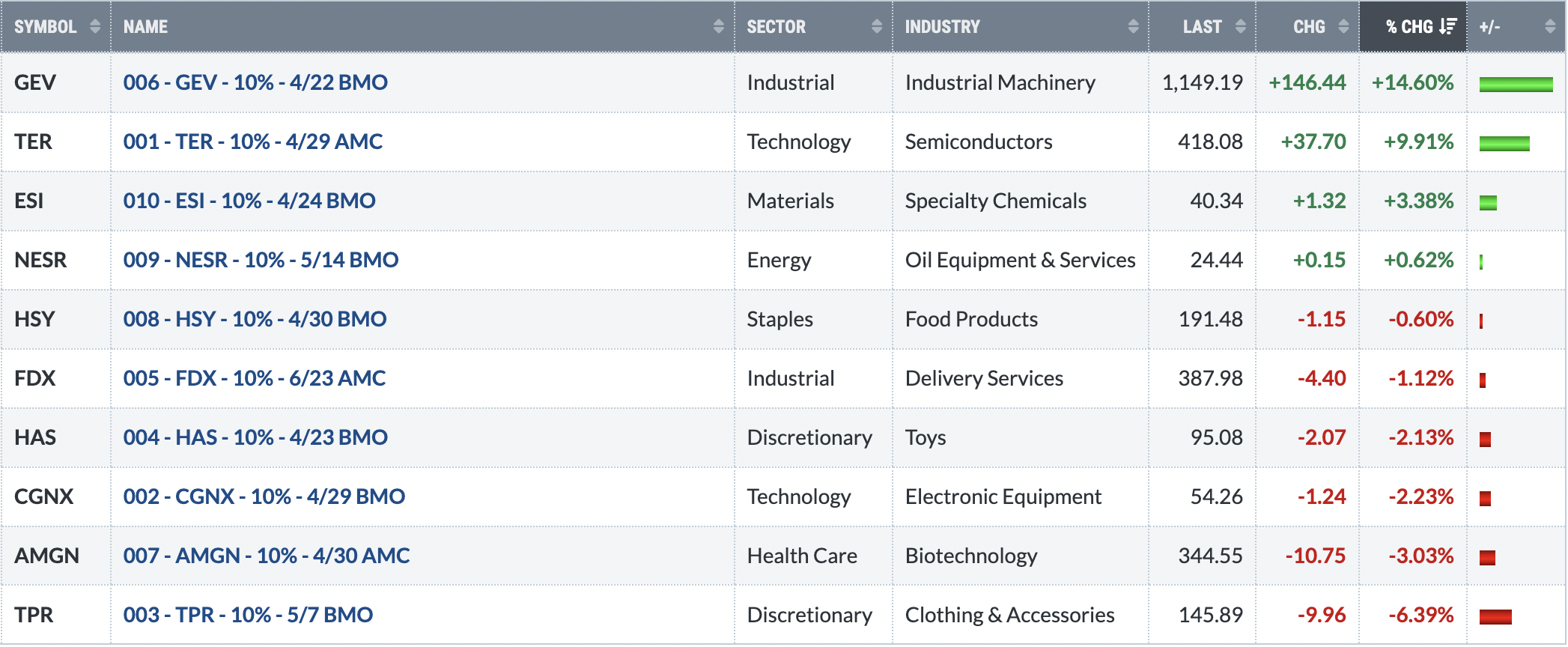Click the CHG column sort arrows
The width and height of the screenshot is (1568, 647).
point(1343,27)
